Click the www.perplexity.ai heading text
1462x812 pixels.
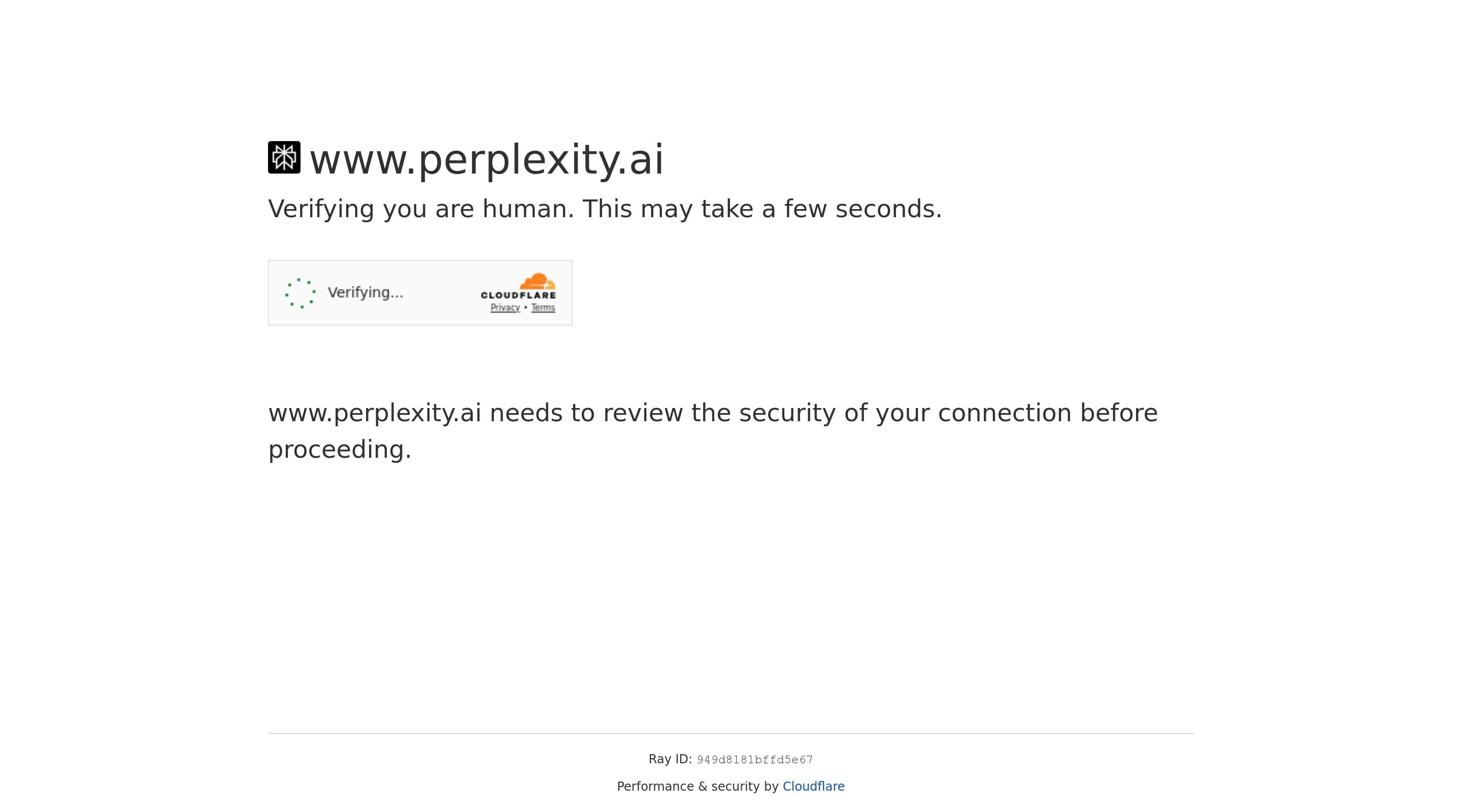click(x=486, y=159)
